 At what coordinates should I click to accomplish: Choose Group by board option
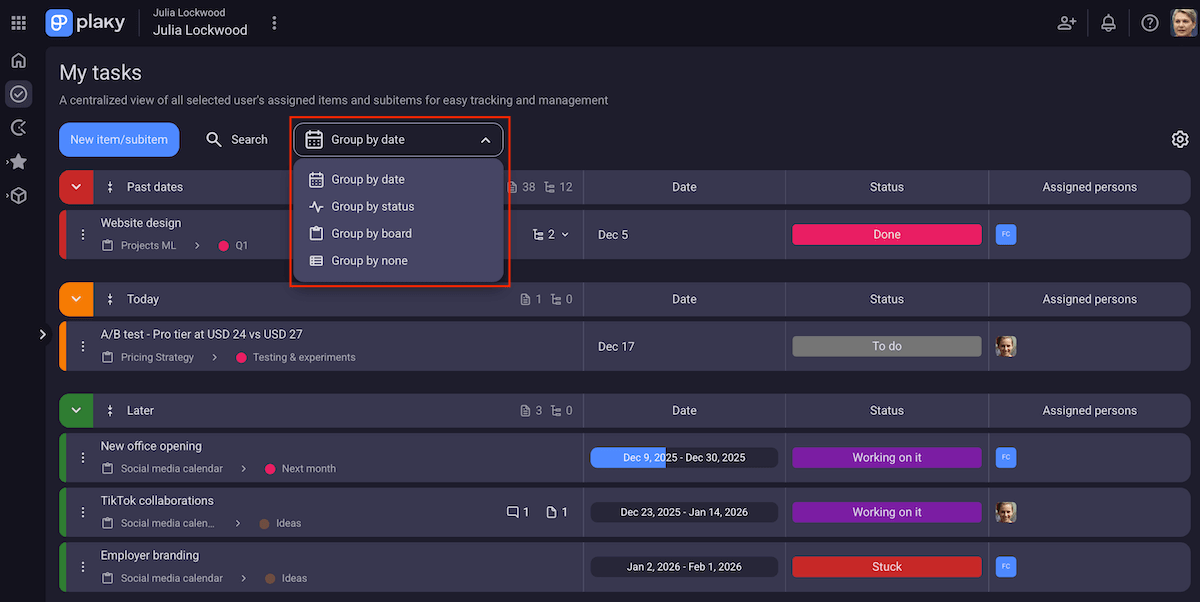[x=371, y=234]
